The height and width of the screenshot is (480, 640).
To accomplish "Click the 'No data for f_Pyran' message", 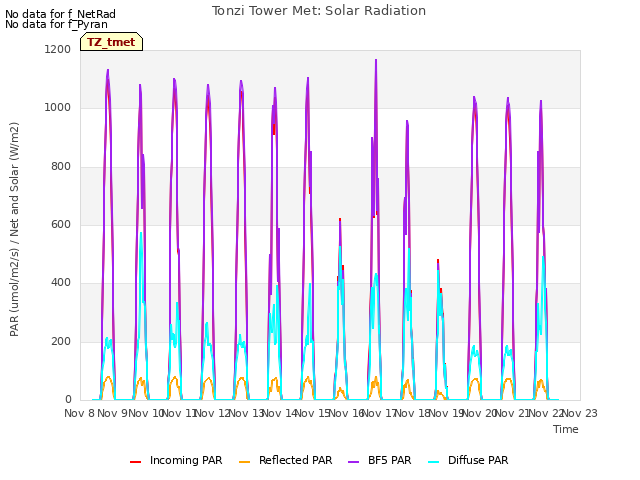I will click(56, 24).
